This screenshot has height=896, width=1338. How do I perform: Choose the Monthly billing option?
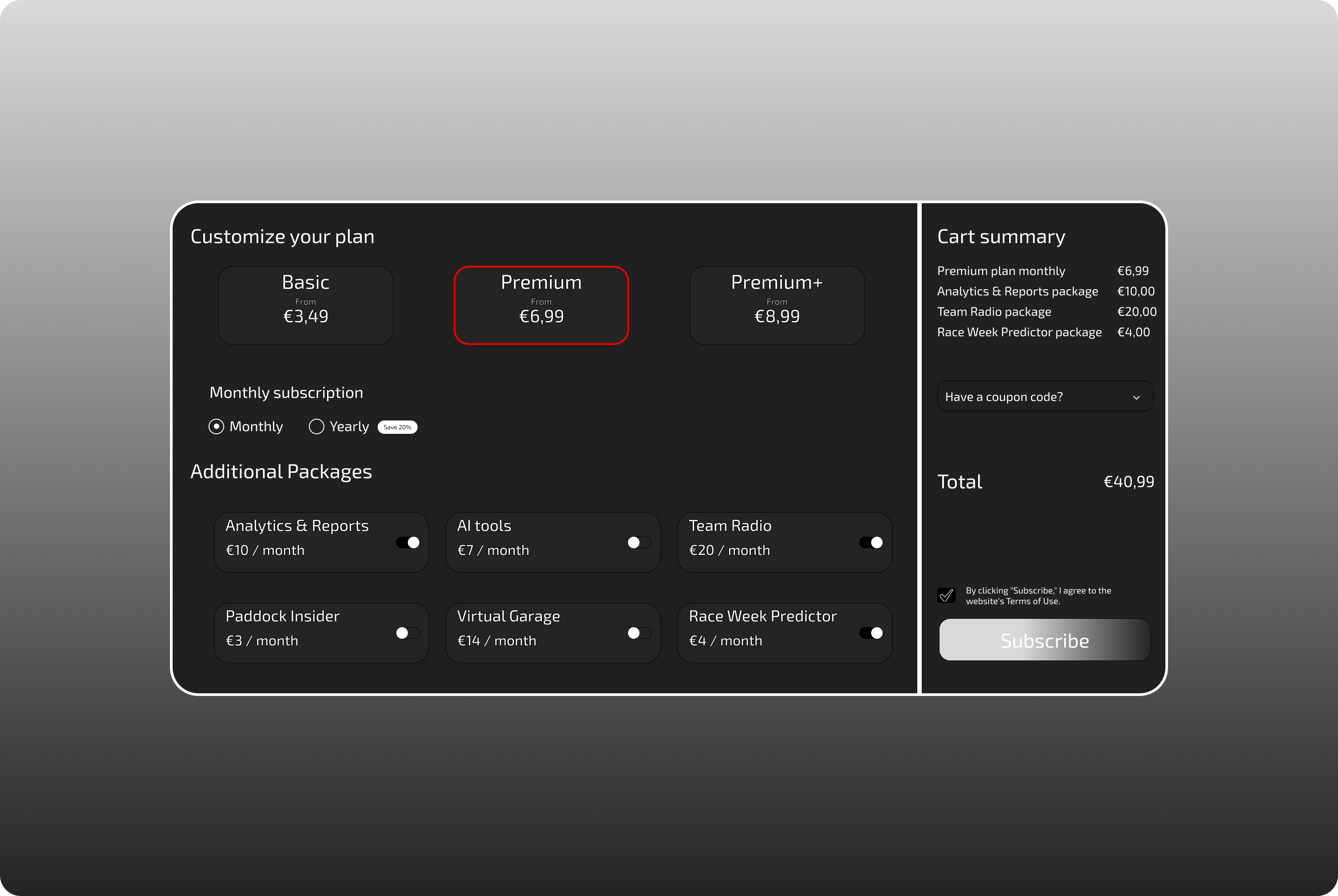point(217,426)
